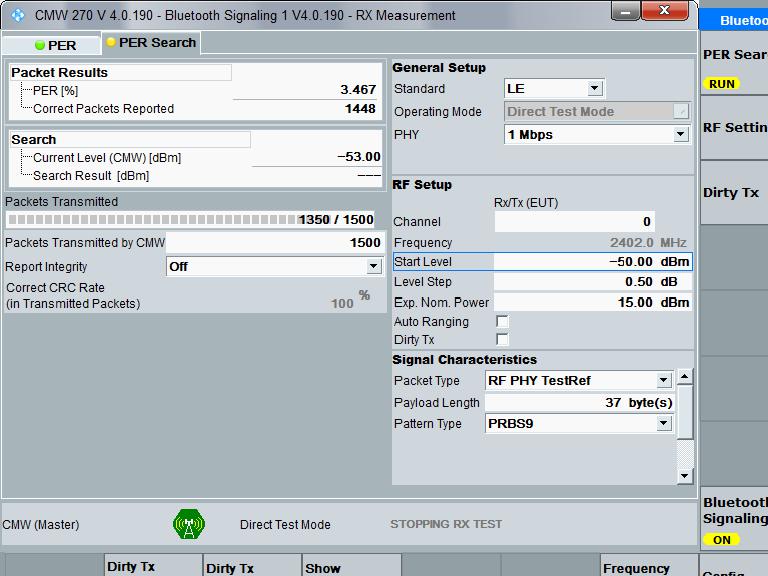Image resolution: width=768 pixels, height=576 pixels.
Task: Click the Dirty Tx side softkey
Action: pyautogui.click(x=735, y=192)
